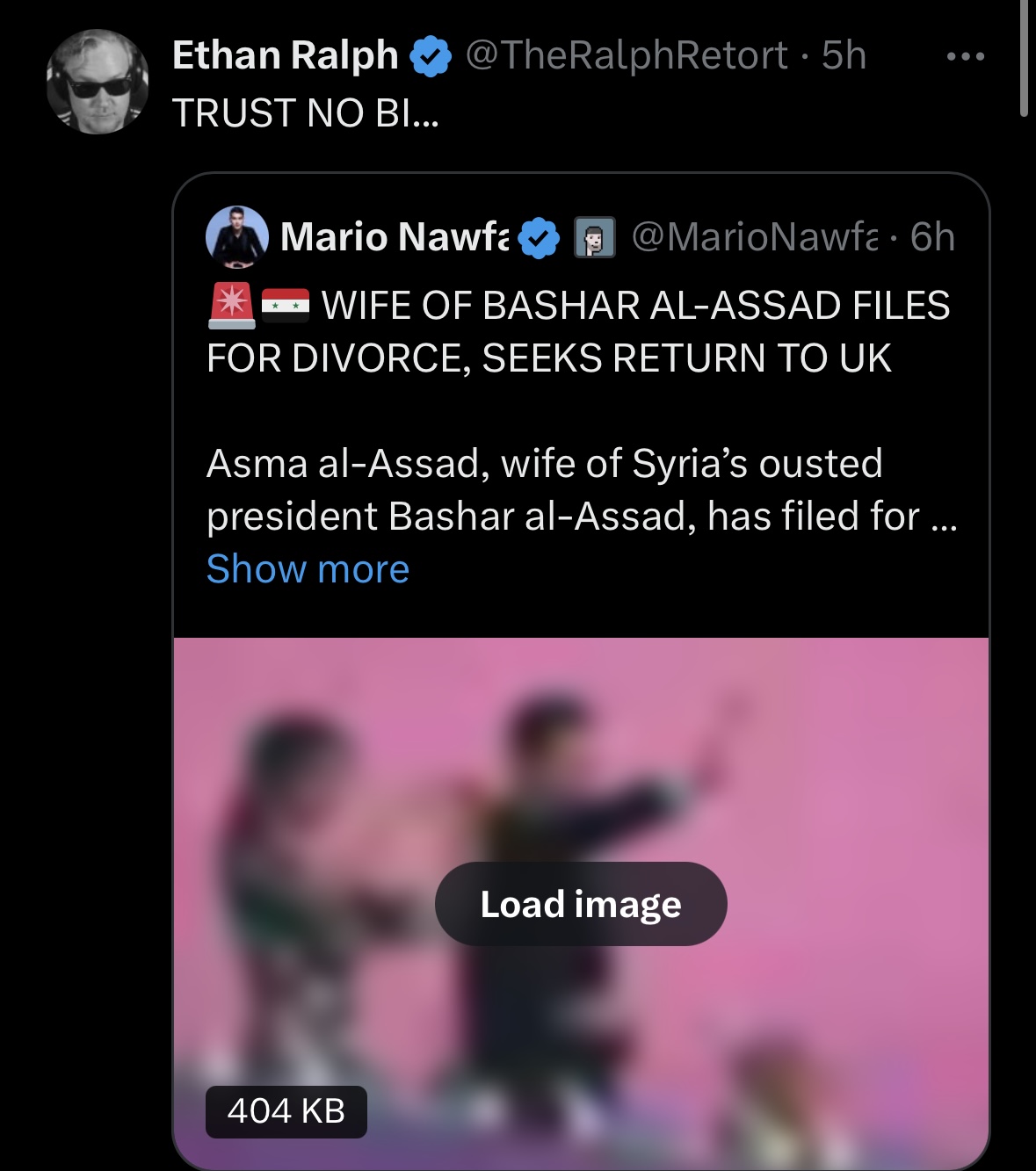Click the 404 KB file size label
Viewport: 1036px width, 1171px height.
tap(286, 1112)
